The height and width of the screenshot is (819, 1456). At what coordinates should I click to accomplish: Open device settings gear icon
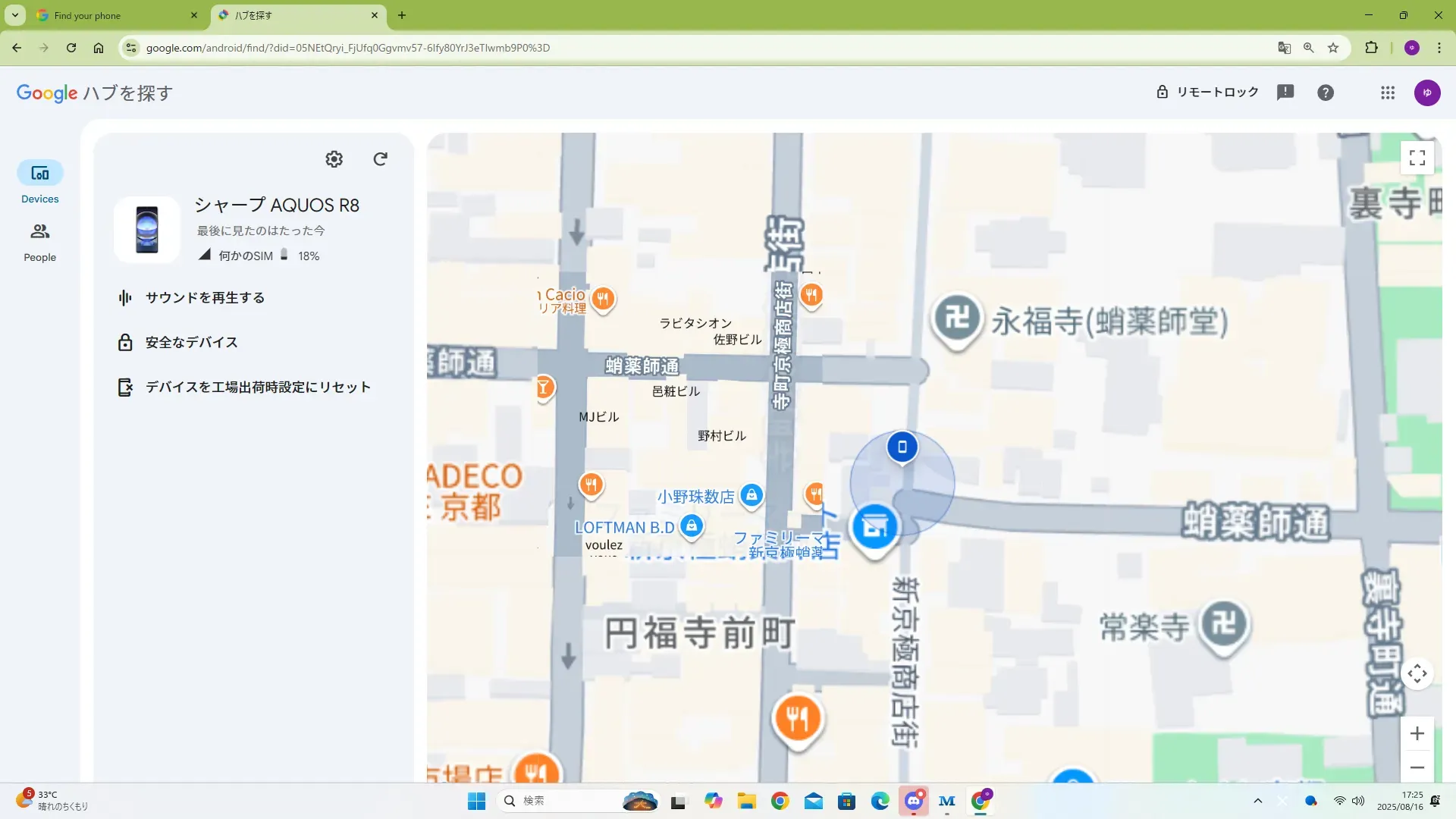click(334, 159)
